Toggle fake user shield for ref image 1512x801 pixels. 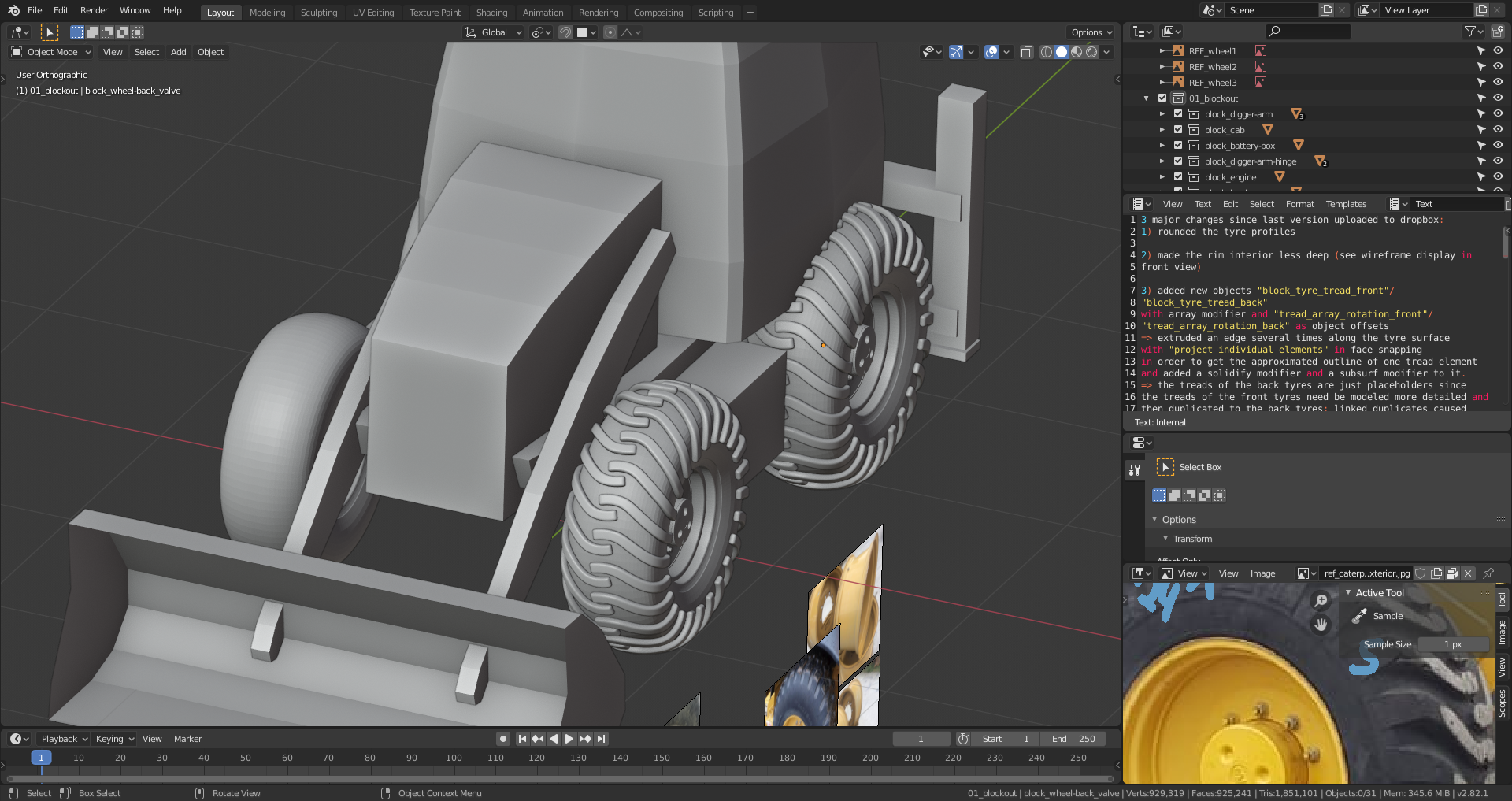1421,573
